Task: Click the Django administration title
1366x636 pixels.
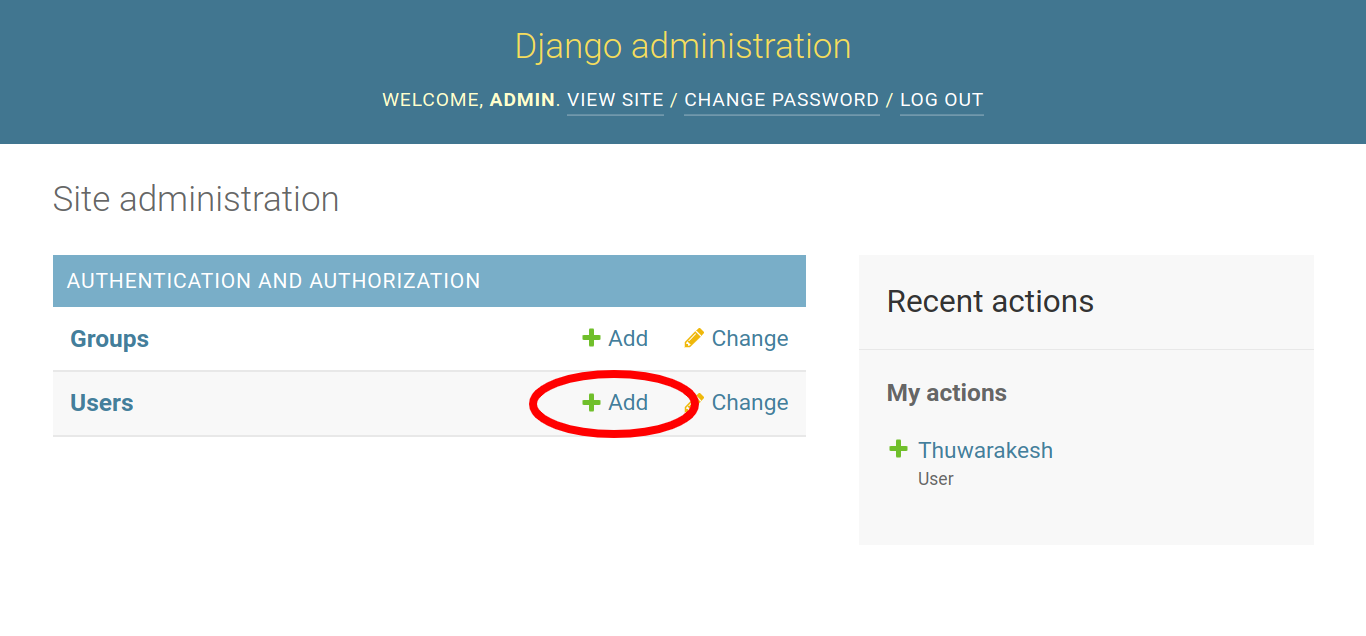Action: point(683,46)
